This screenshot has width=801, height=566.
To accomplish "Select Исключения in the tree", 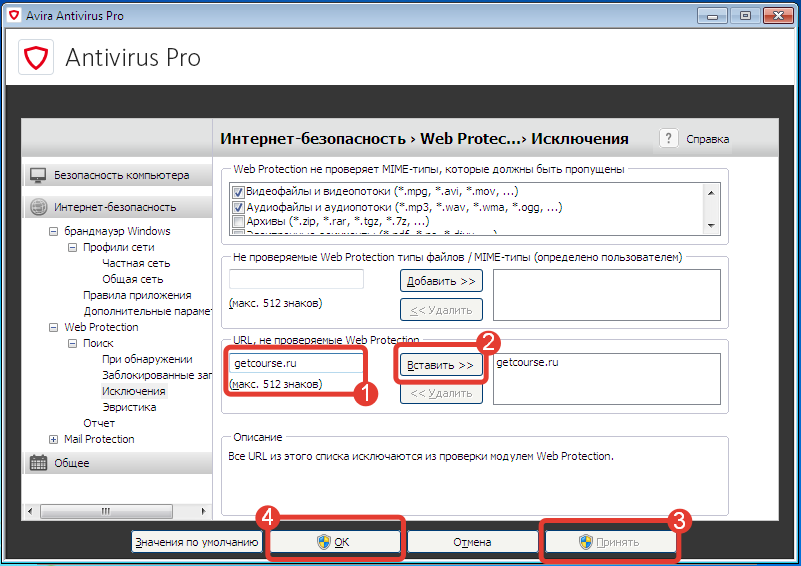I will [x=133, y=391].
